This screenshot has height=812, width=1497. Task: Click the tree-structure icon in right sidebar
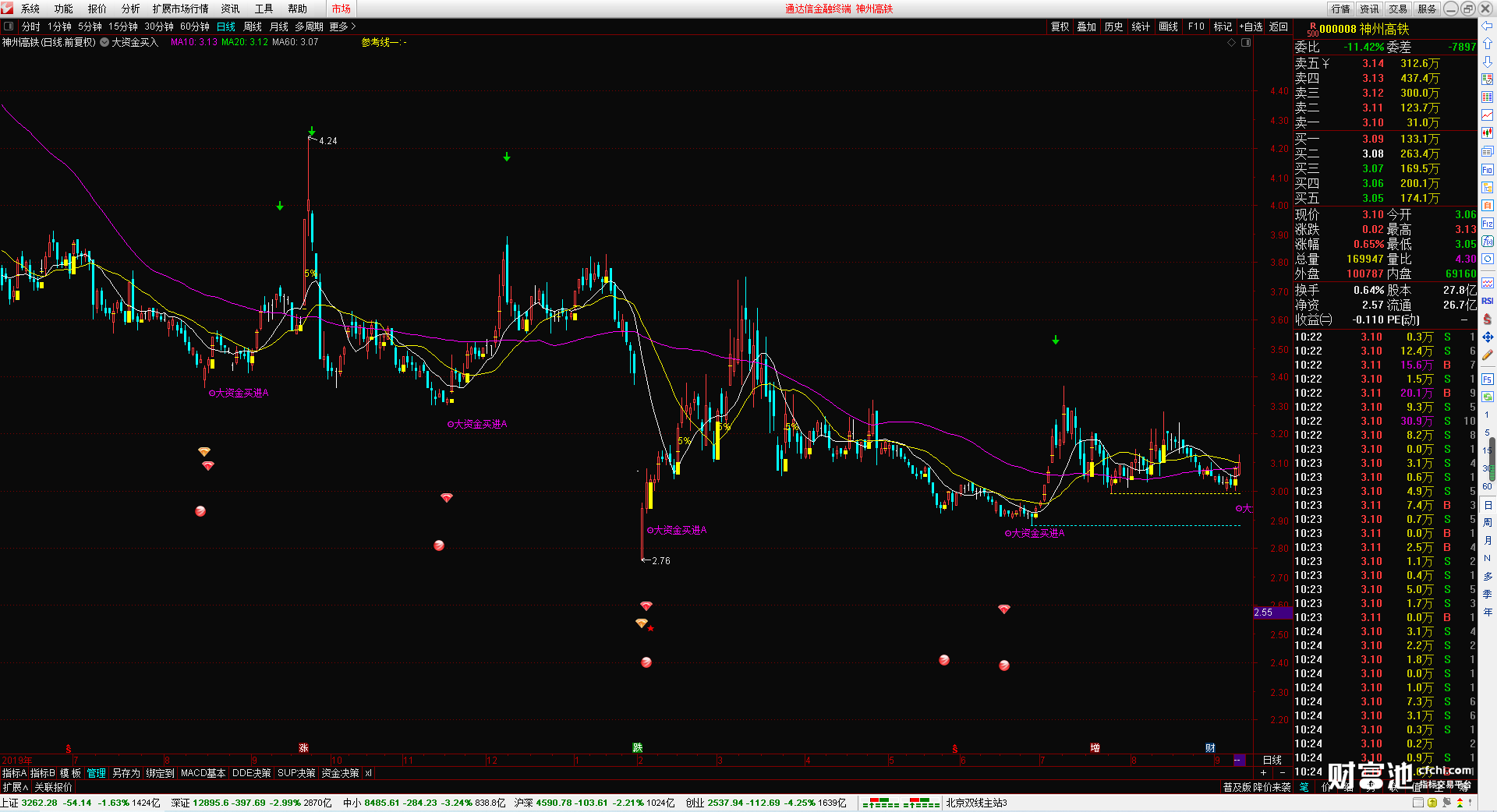1487,188
